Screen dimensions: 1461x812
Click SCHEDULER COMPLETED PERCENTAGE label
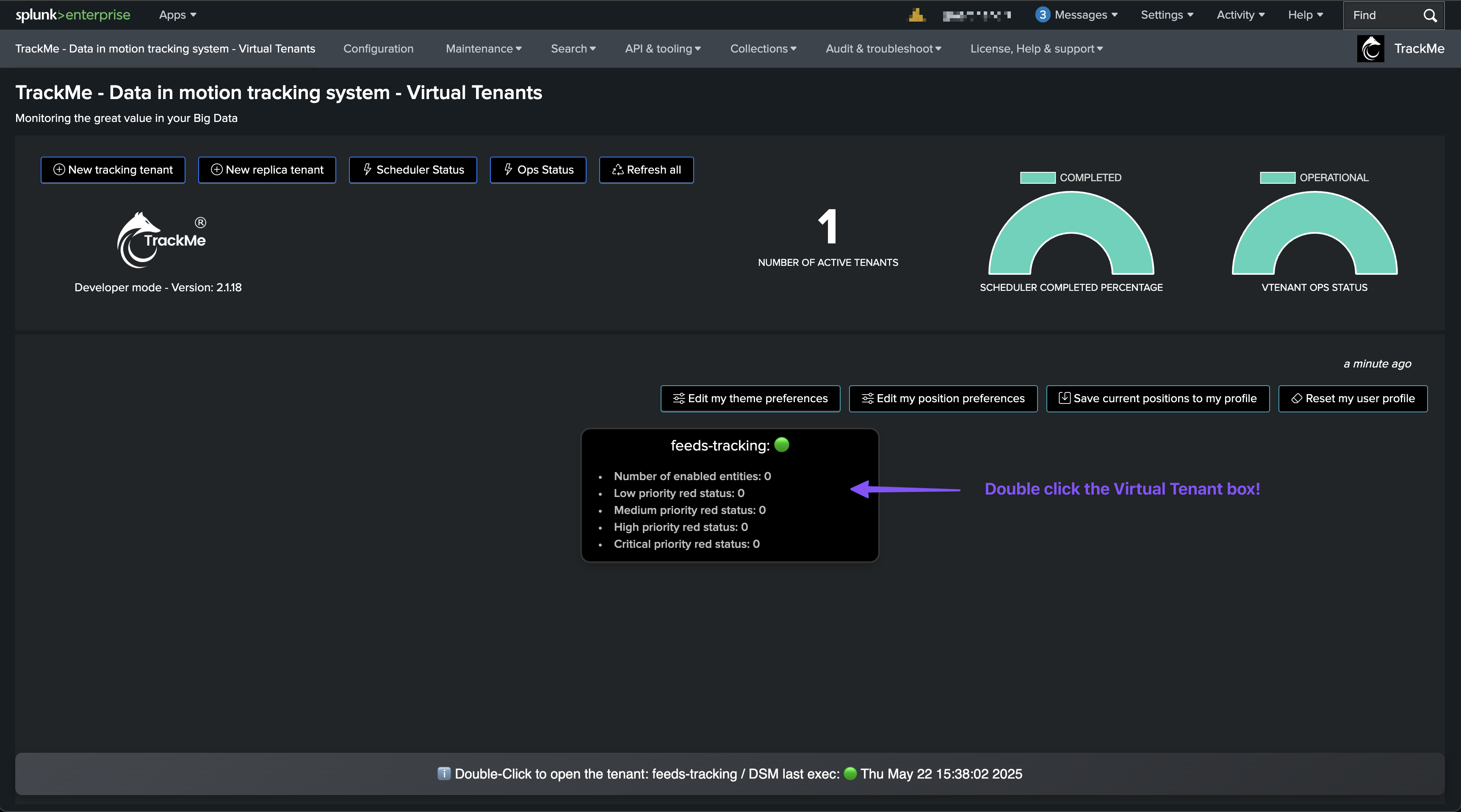pyautogui.click(x=1071, y=287)
